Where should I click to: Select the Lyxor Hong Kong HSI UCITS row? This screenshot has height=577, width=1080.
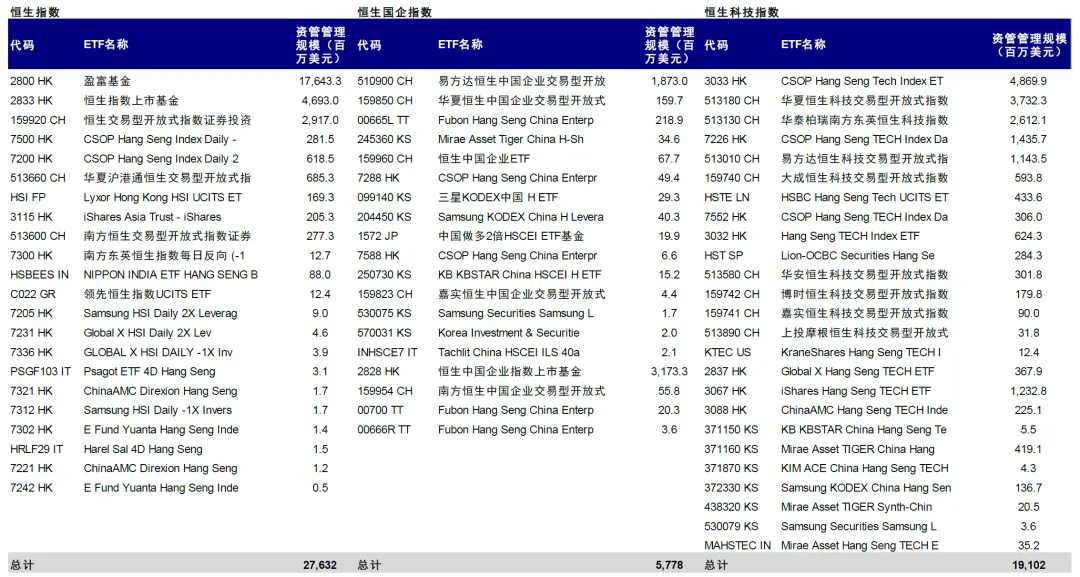tap(162, 198)
